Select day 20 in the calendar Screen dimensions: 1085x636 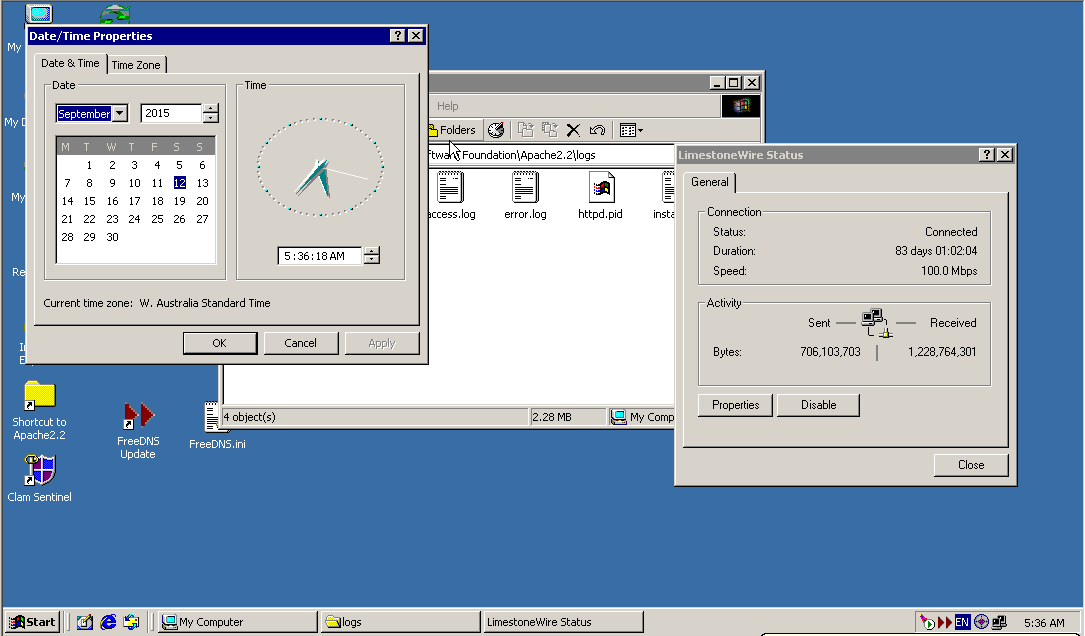(x=202, y=201)
